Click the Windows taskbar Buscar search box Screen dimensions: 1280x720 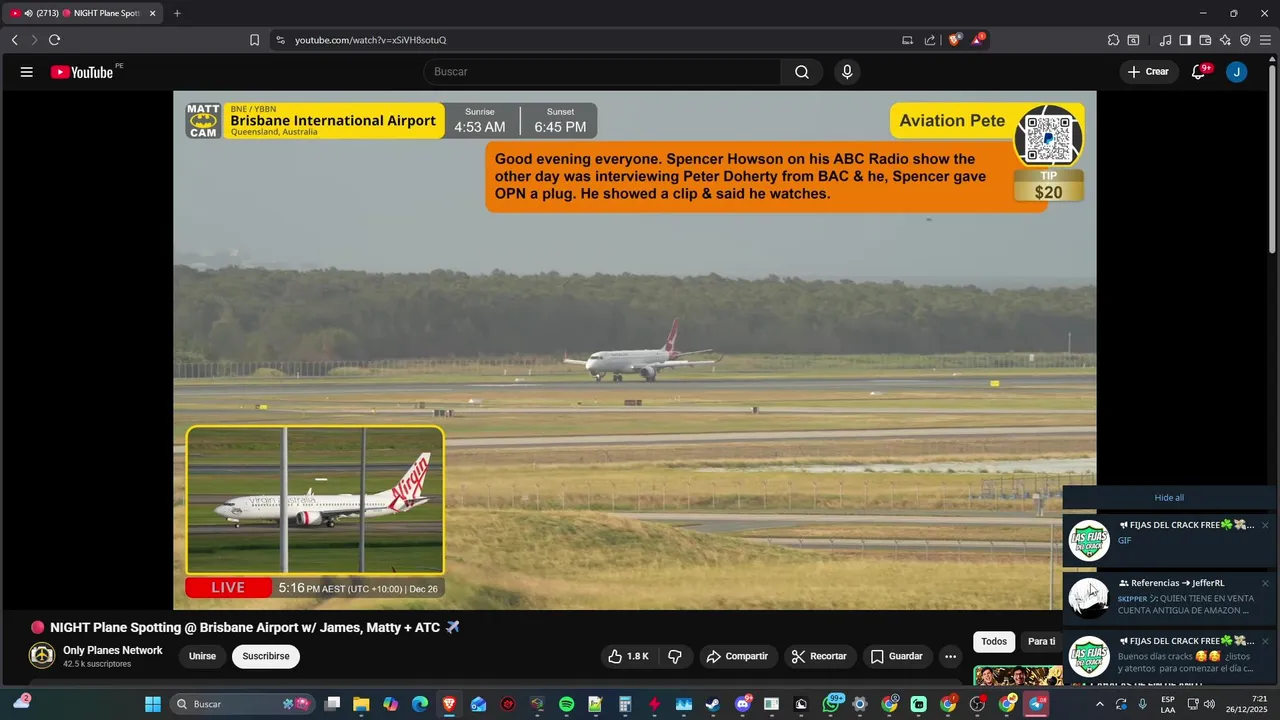(x=243, y=704)
